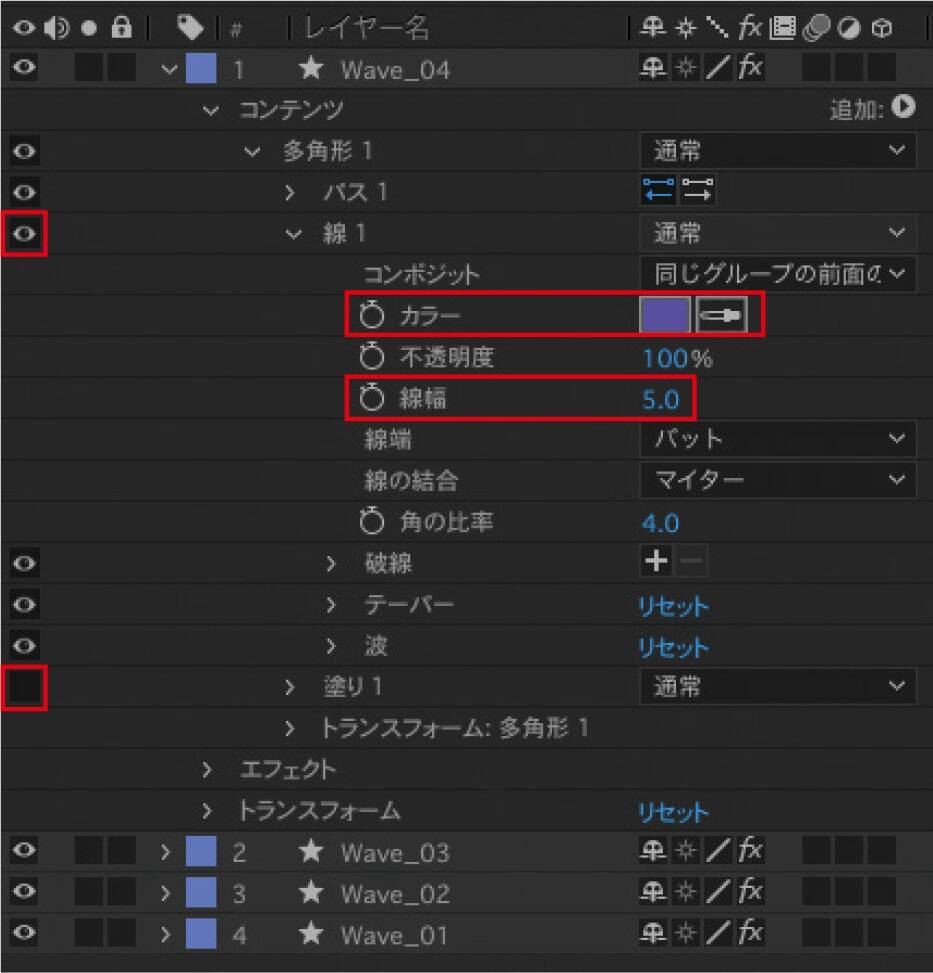The height and width of the screenshot is (973, 933).
Task: Click the 追加 add-content play button
Action: [904, 107]
